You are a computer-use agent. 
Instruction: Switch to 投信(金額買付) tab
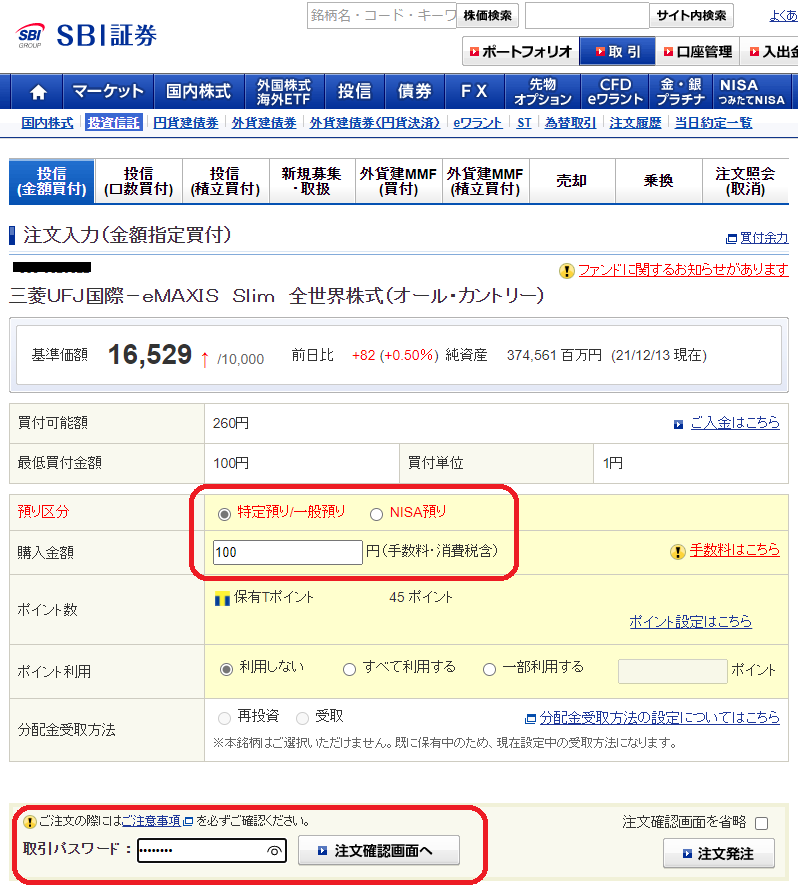pos(52,181)
